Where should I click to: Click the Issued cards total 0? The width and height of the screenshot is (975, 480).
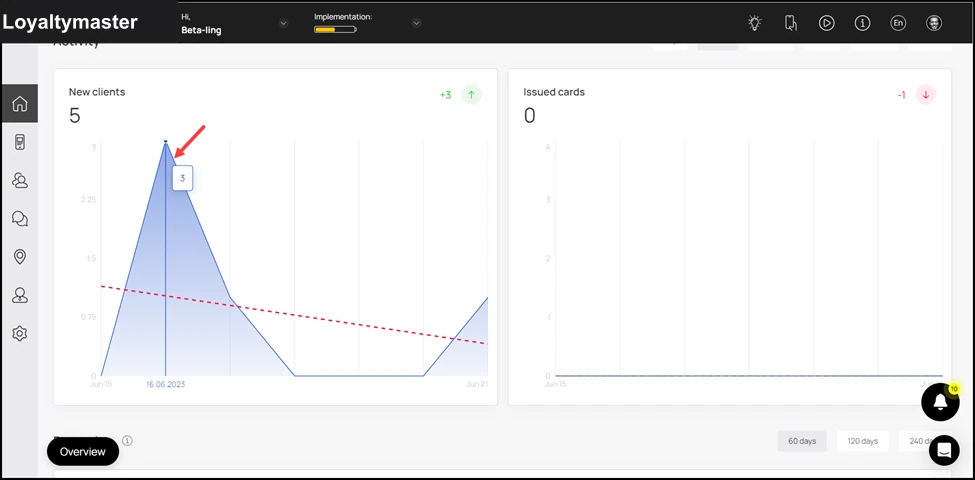pyautogui.click(x=529, y=116)
